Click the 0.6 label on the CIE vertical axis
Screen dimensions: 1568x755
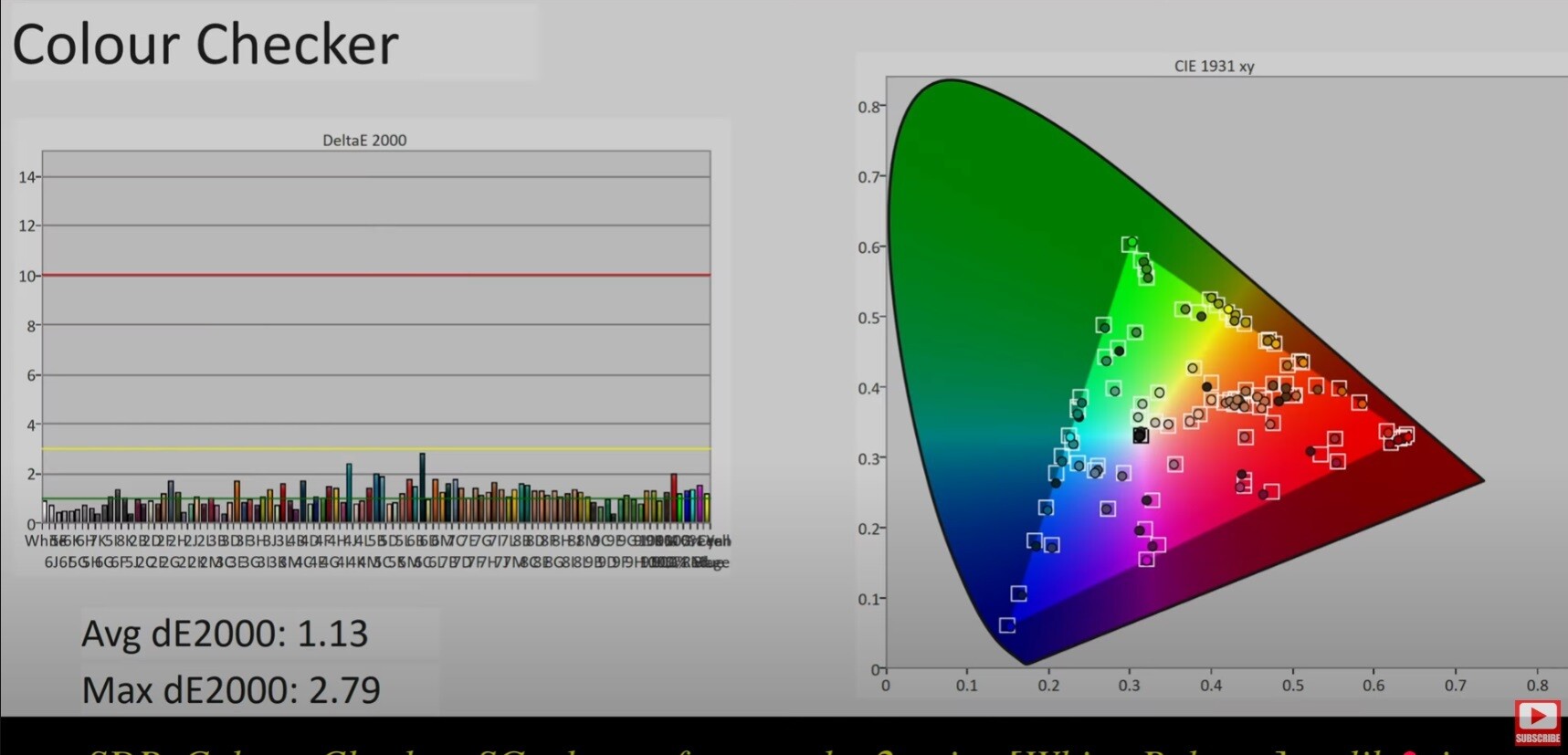coord(868,247)
